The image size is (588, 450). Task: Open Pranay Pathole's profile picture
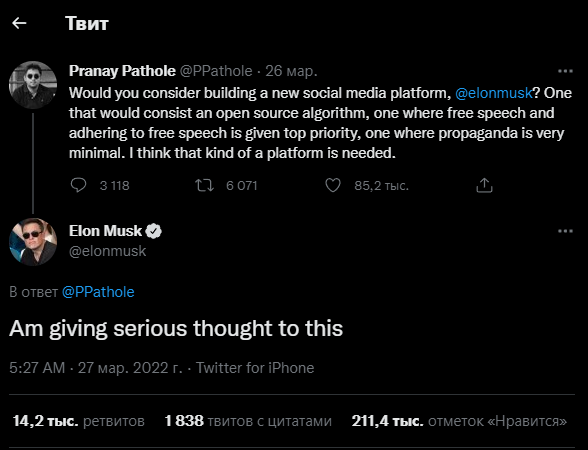[x=33, y=85]
